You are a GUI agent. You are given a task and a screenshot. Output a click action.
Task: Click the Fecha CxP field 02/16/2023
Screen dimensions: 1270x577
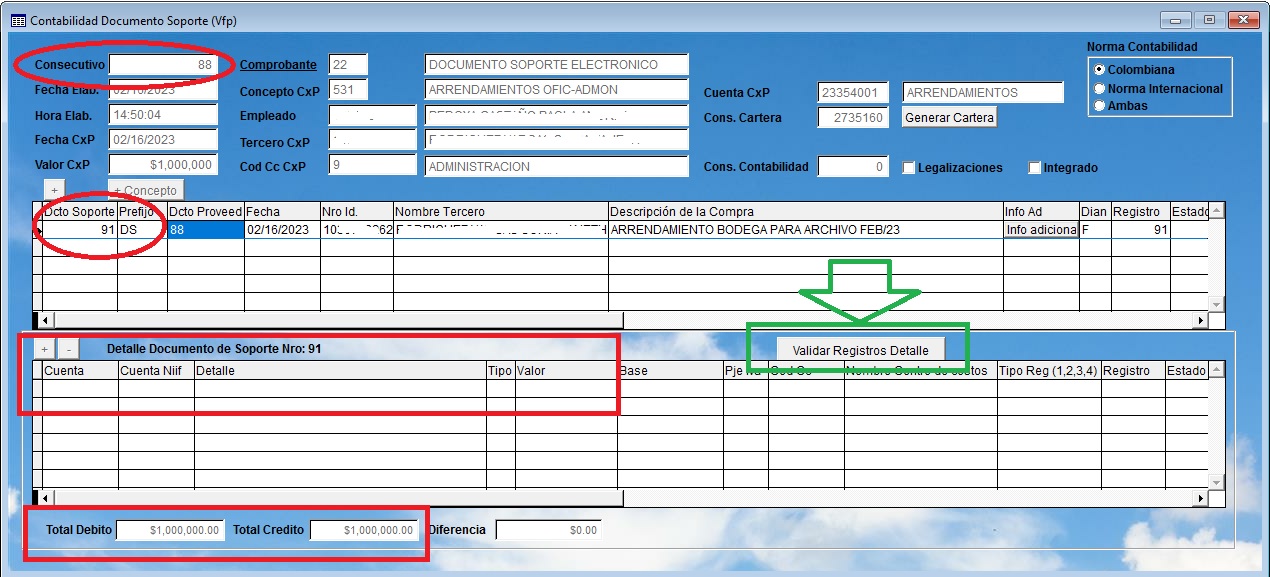point(163,140)
